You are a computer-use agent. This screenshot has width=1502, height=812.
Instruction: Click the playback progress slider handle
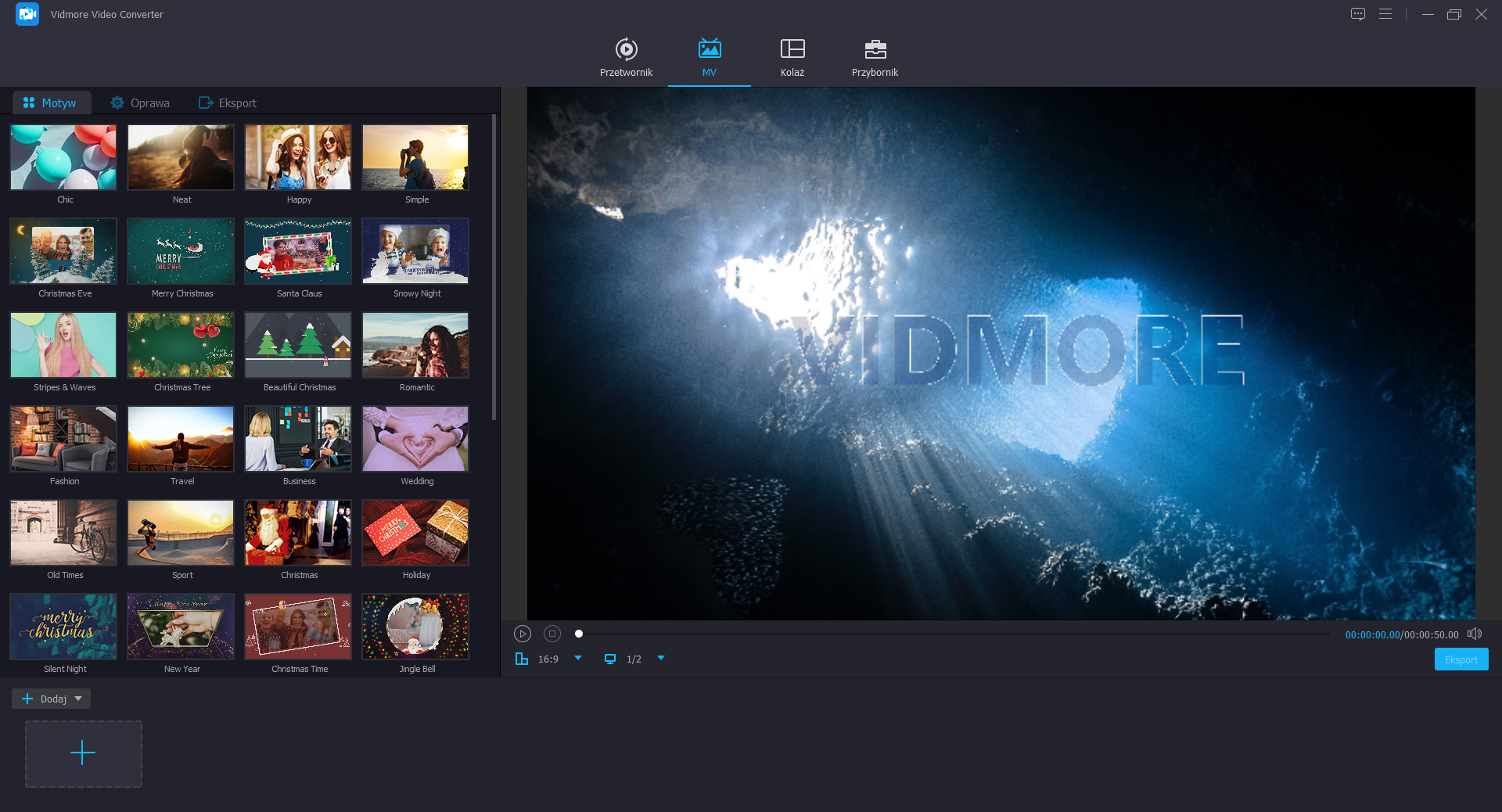point(579,634)
